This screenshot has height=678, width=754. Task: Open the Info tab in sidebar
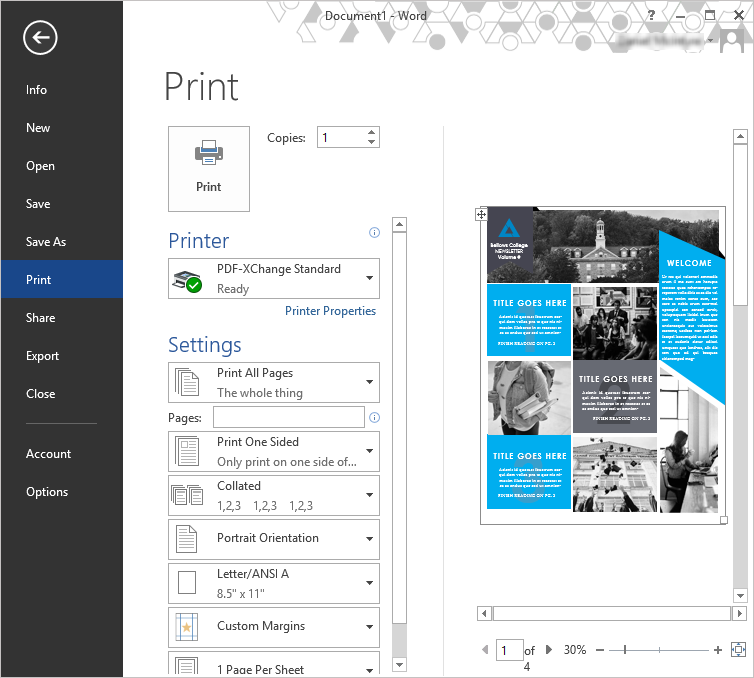coord(36,90)
